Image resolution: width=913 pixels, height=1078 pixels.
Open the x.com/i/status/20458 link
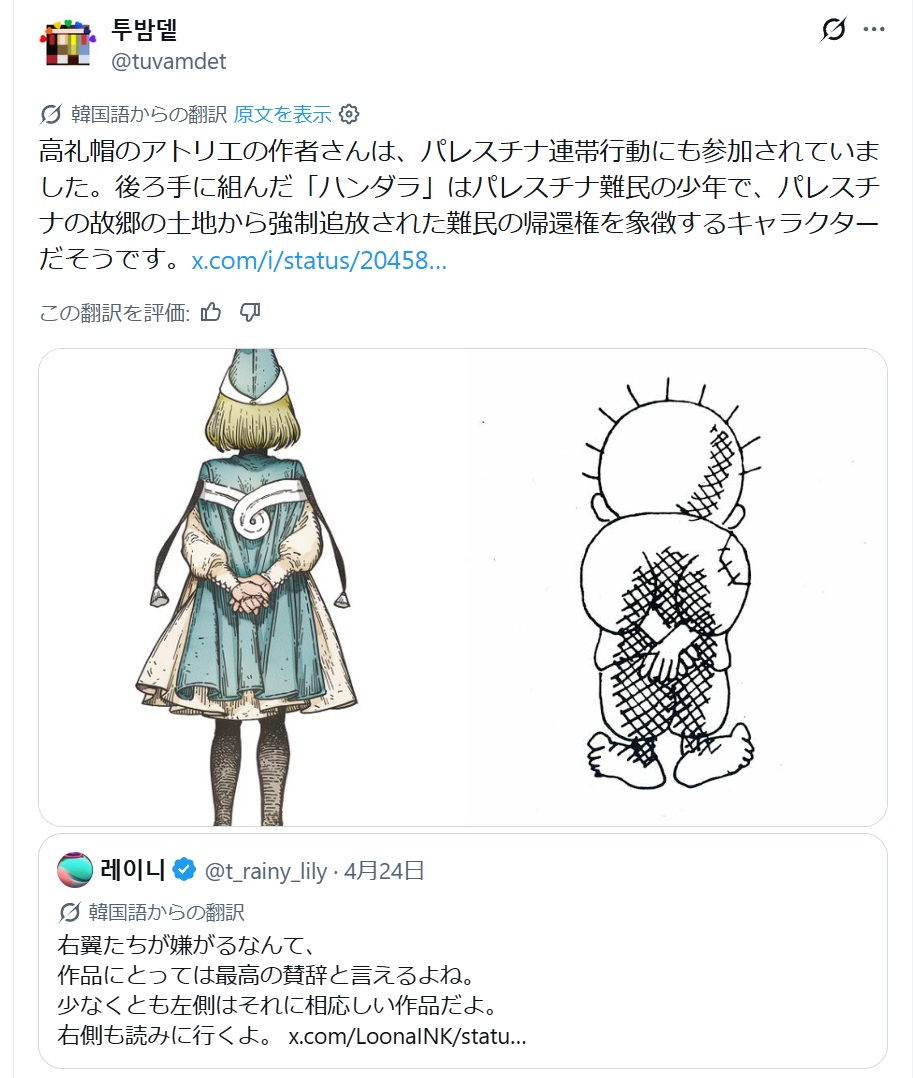point(319,260)
